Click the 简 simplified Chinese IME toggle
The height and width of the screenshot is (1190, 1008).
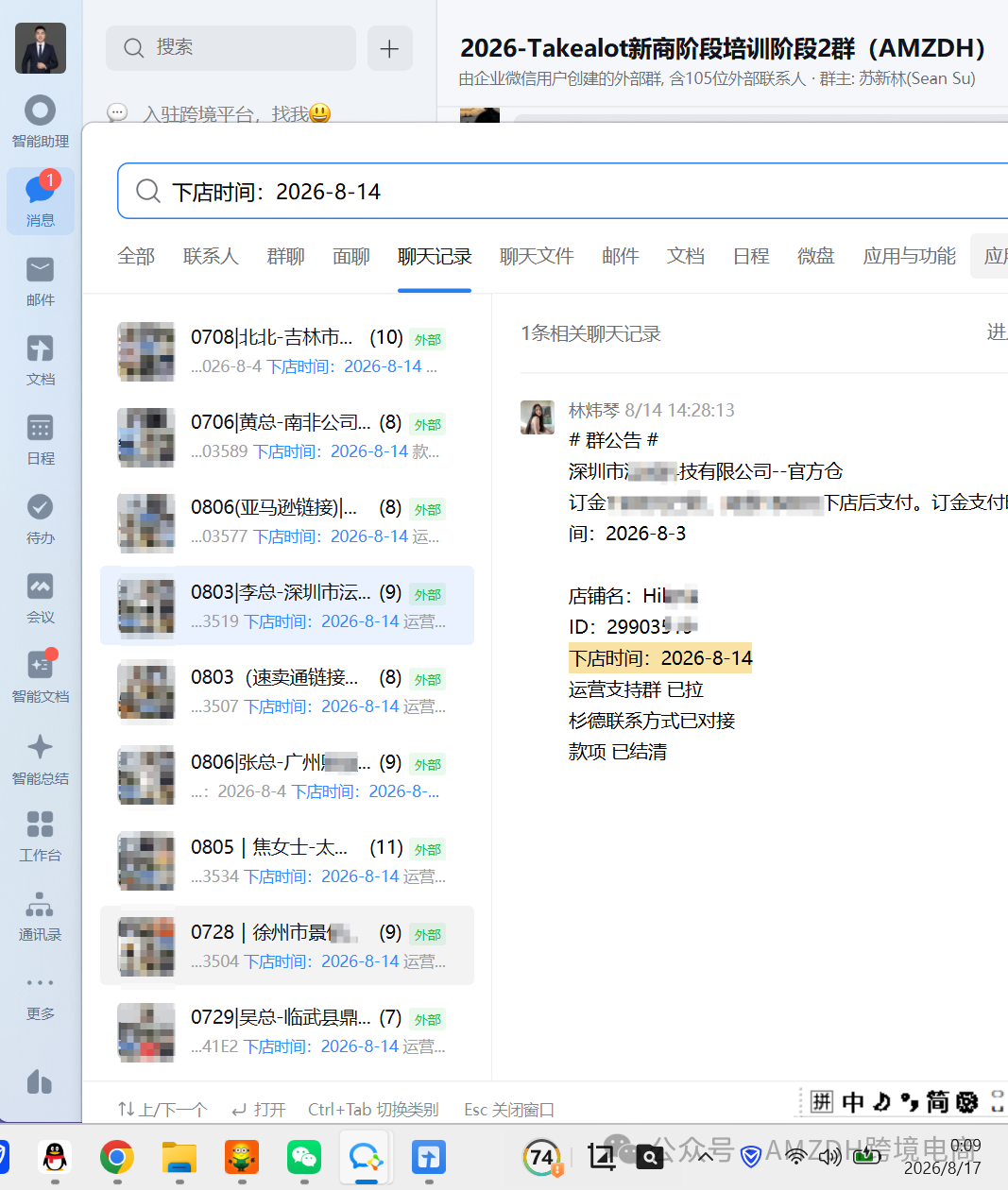(x=937, y=1101)
